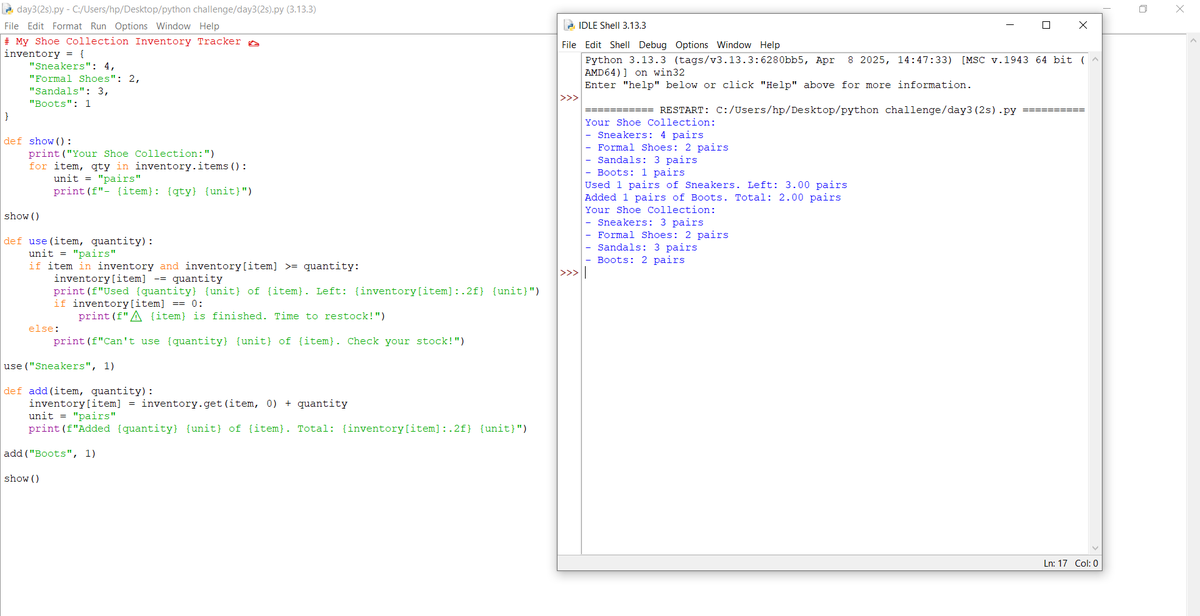The height and width of the screenshot is (616, 1200).
Task: Open the Options menu in IDLE Shell
Action: [691, 45]
